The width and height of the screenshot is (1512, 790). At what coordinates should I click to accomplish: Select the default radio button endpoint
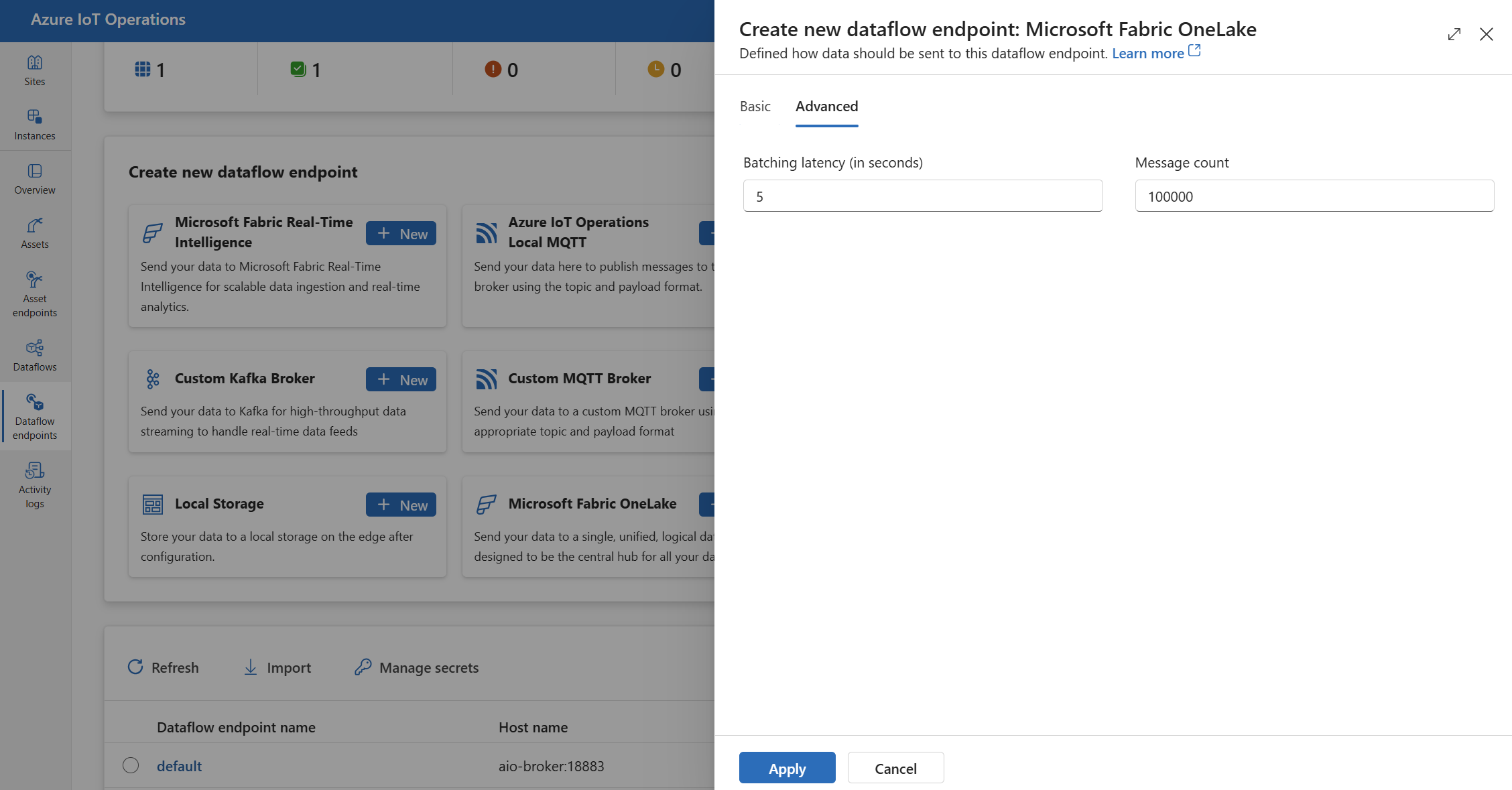129,765
